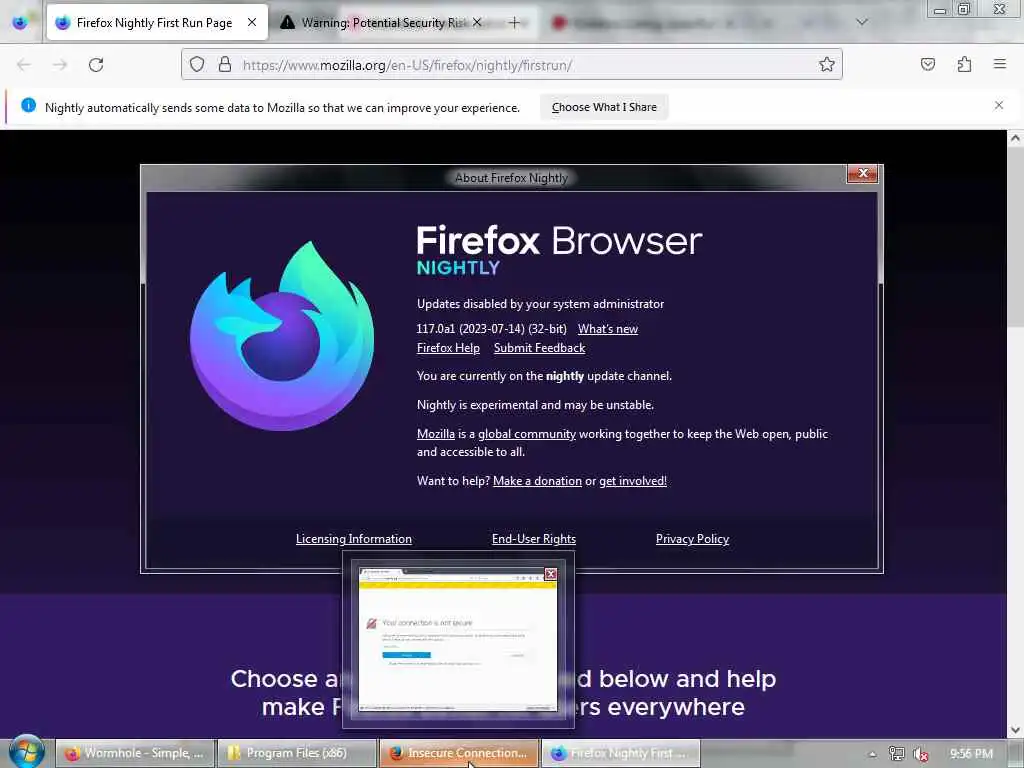Open the global community link
1024x768 pixels.
(527, 434)
